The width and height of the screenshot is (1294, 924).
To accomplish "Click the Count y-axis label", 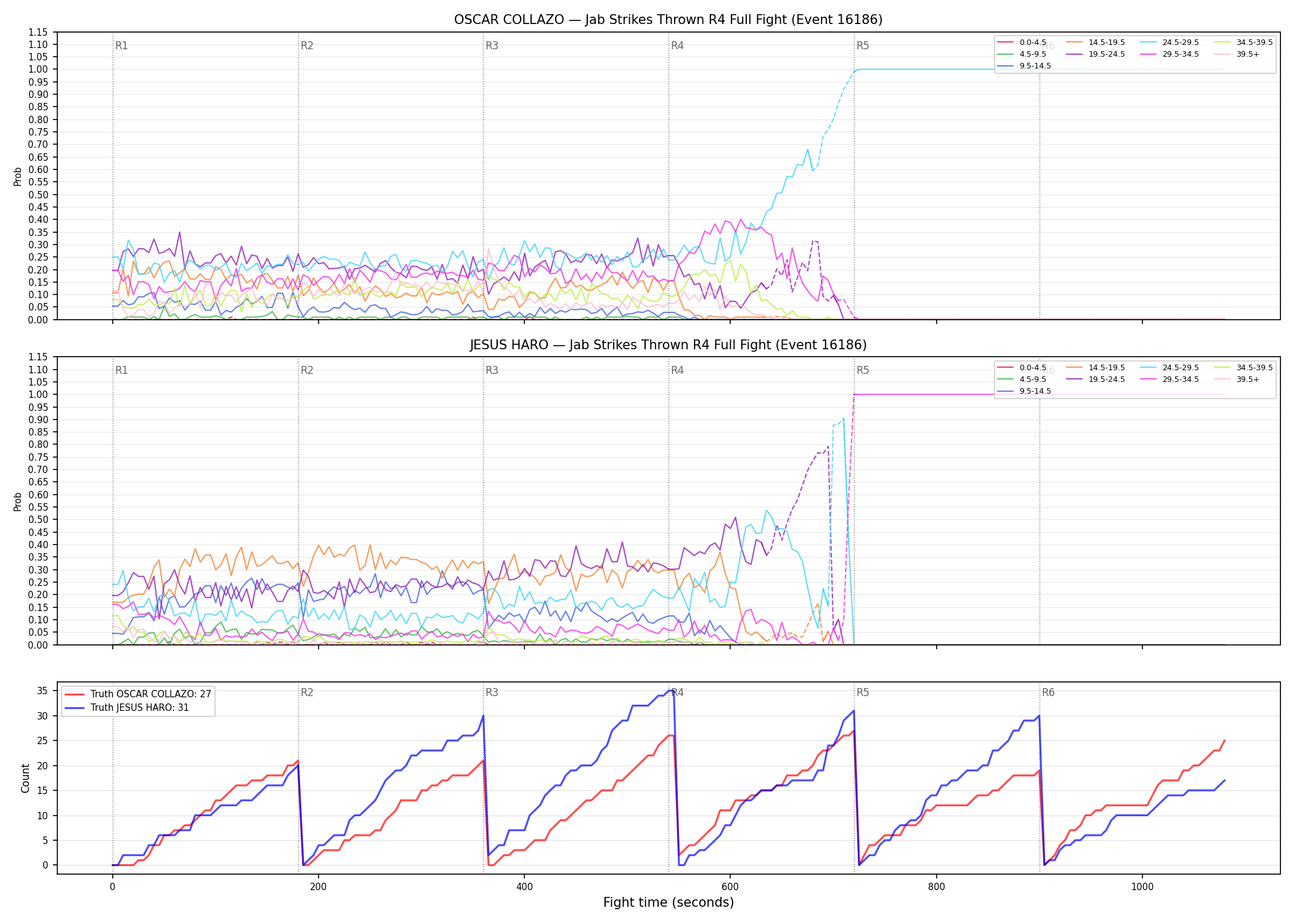I will pos(25,778).
